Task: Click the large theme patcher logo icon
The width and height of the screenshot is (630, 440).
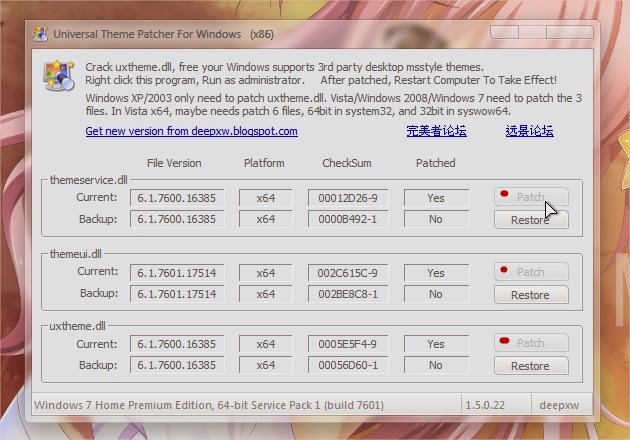Action: (x=59, y=76)
